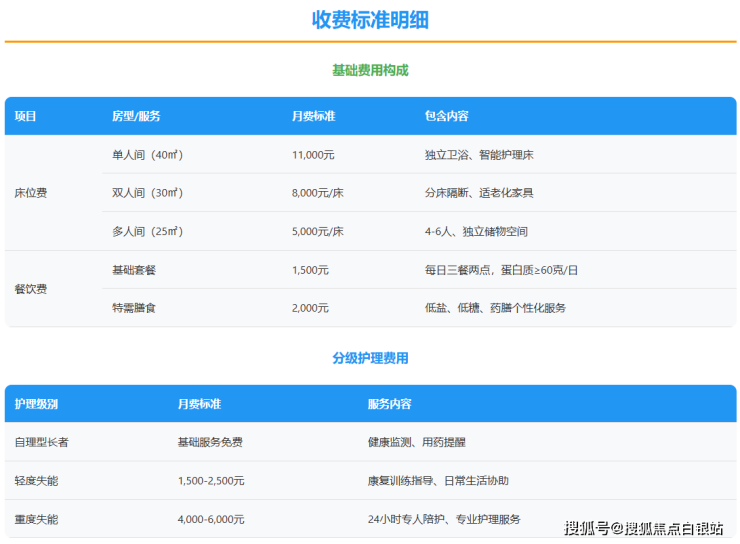Select the 重度失能 care level row
The image size is (740, 544).
click(x=36, y=519)
